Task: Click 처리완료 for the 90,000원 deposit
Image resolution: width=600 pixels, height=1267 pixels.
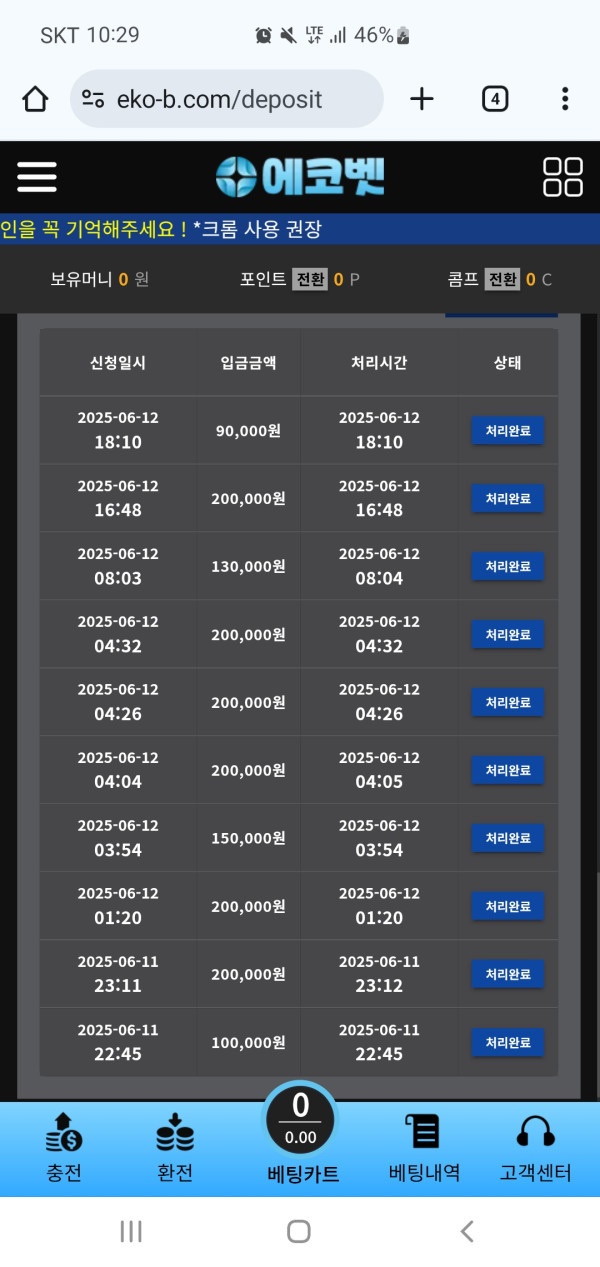Action: [x=508, y=430]
